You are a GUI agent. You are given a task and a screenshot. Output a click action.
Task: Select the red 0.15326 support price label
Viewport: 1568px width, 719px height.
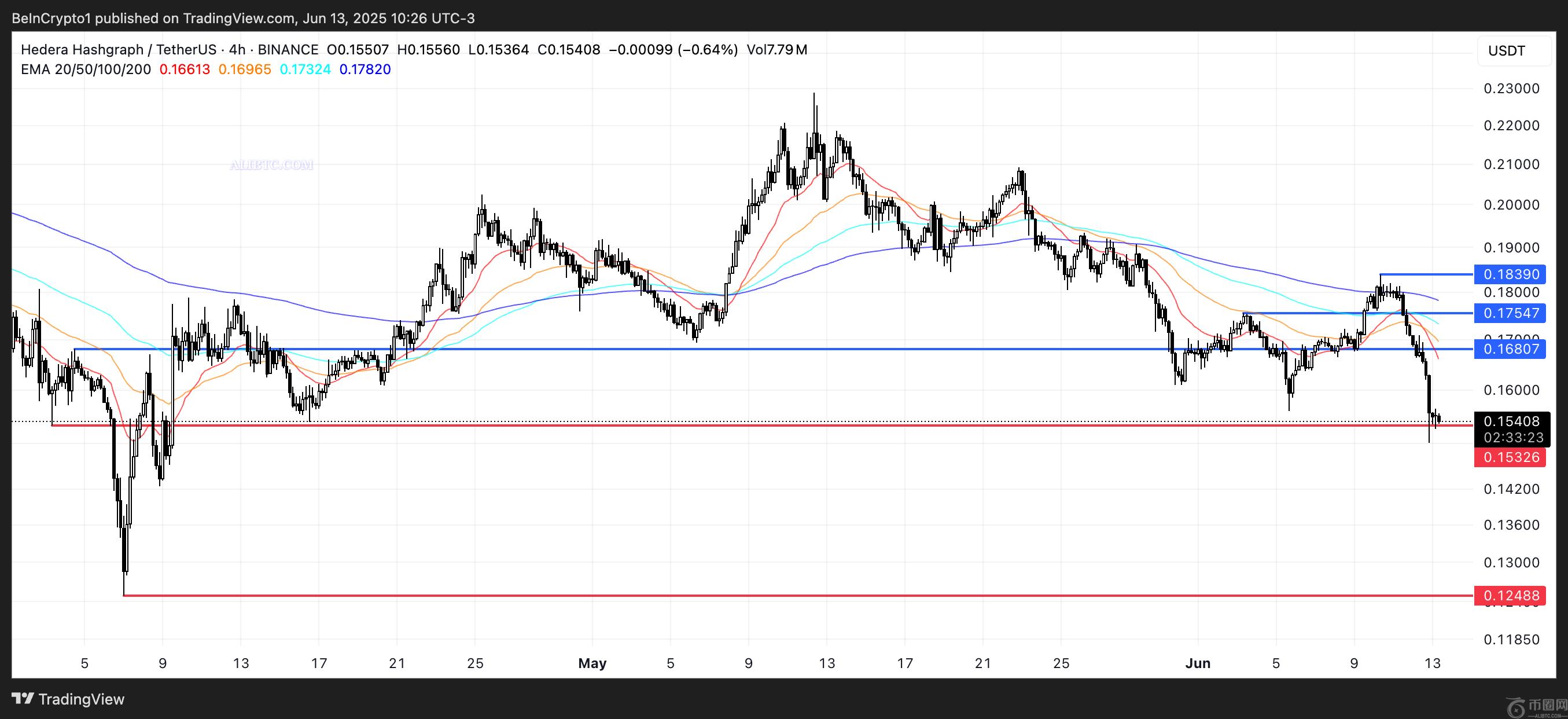pos(1511,457)
